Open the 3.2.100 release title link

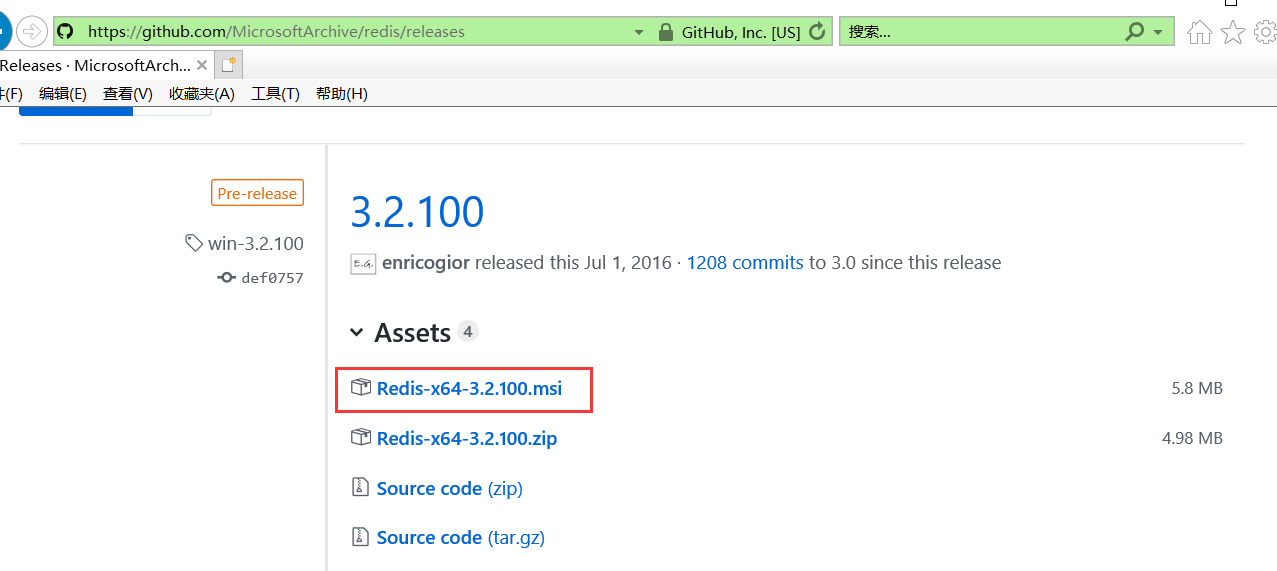417,212
